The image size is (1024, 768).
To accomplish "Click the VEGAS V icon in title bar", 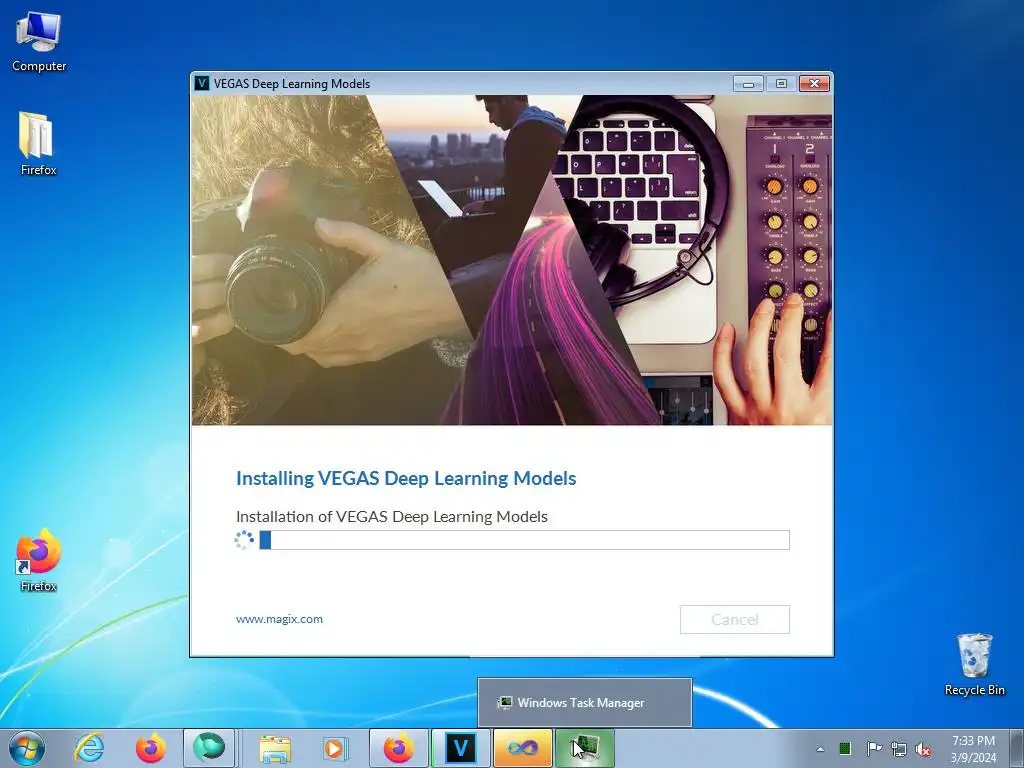I will click(202, 83).
